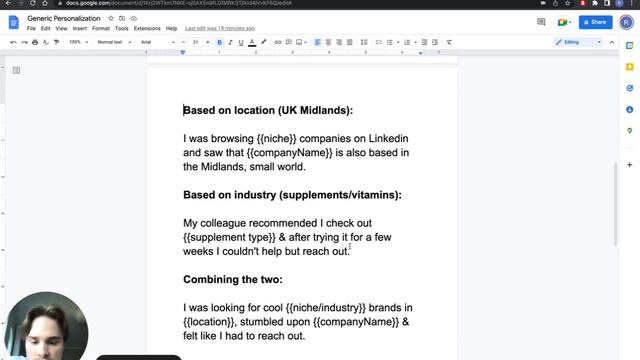Reload the page in the browser
This screenshot has height=360, width=640.
(33, 3)
